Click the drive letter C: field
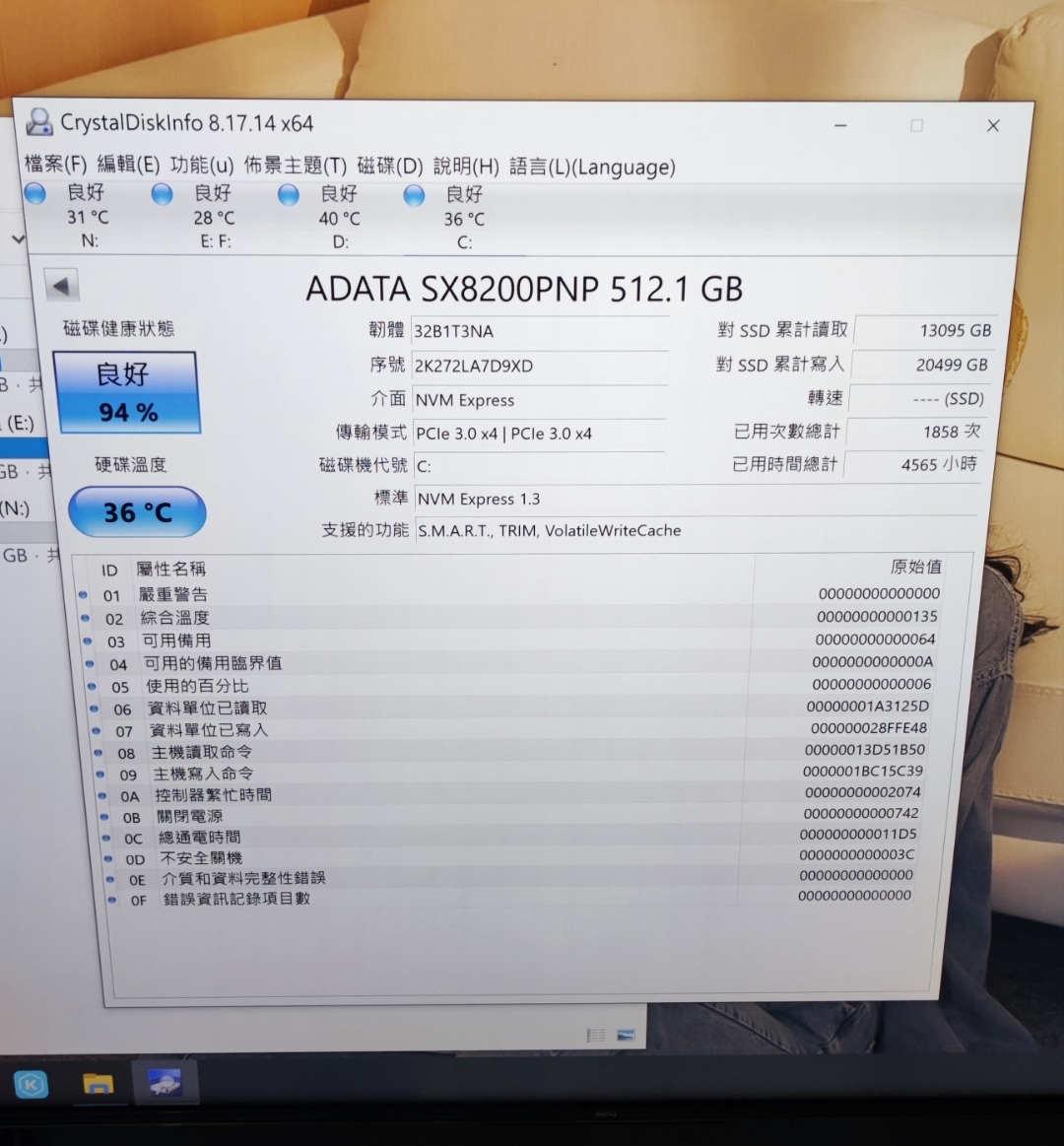 click(x=539, y=465)
